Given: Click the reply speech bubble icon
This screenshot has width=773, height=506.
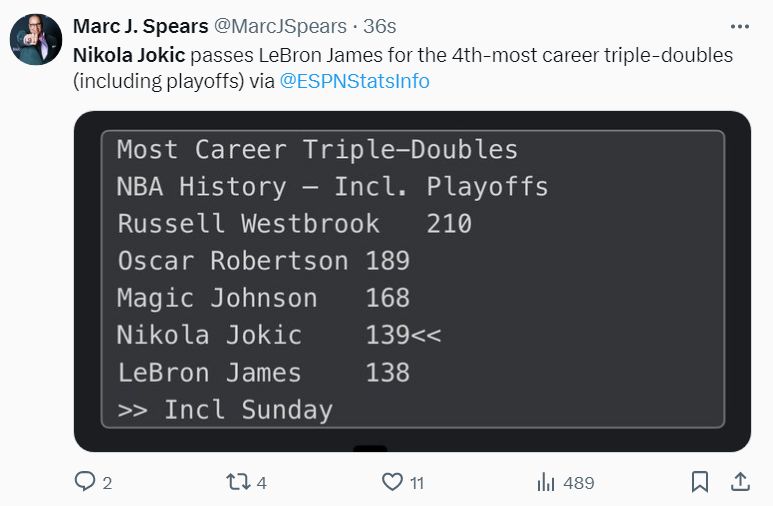Looking at the screenshot, I should 86,482.
